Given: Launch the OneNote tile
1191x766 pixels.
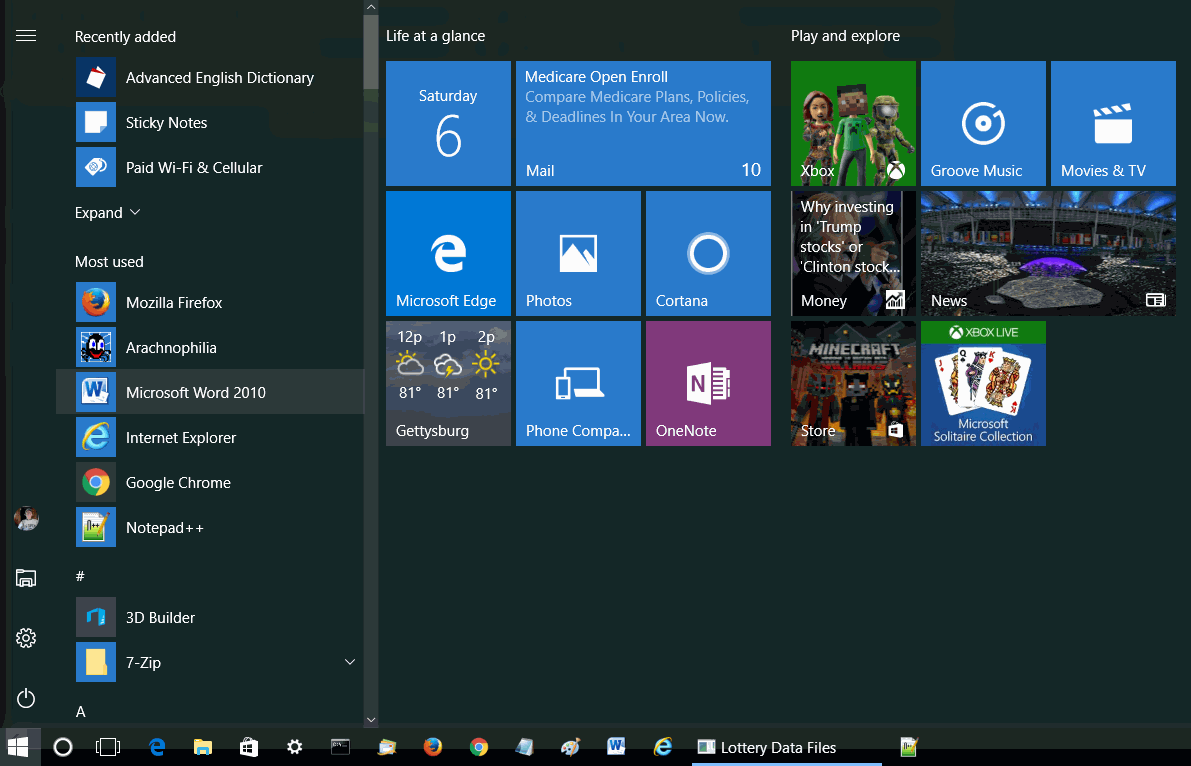Looking at the screenshot, I should coord(708,383).
